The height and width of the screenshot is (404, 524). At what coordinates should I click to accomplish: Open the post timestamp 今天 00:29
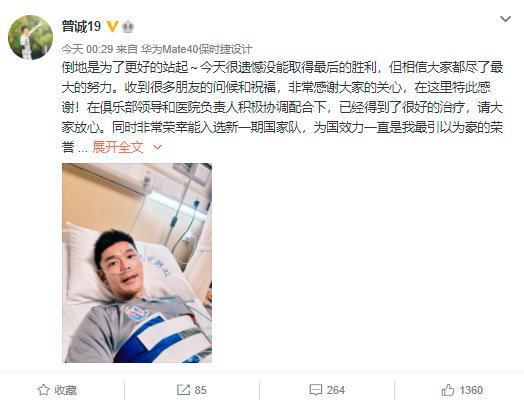pos(87,49)
